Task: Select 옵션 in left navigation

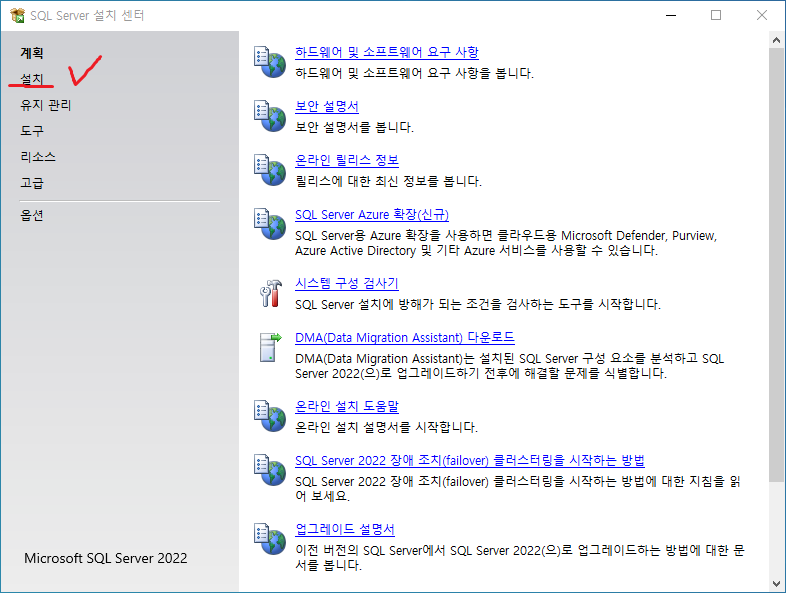Action: [x=32, y=215]
